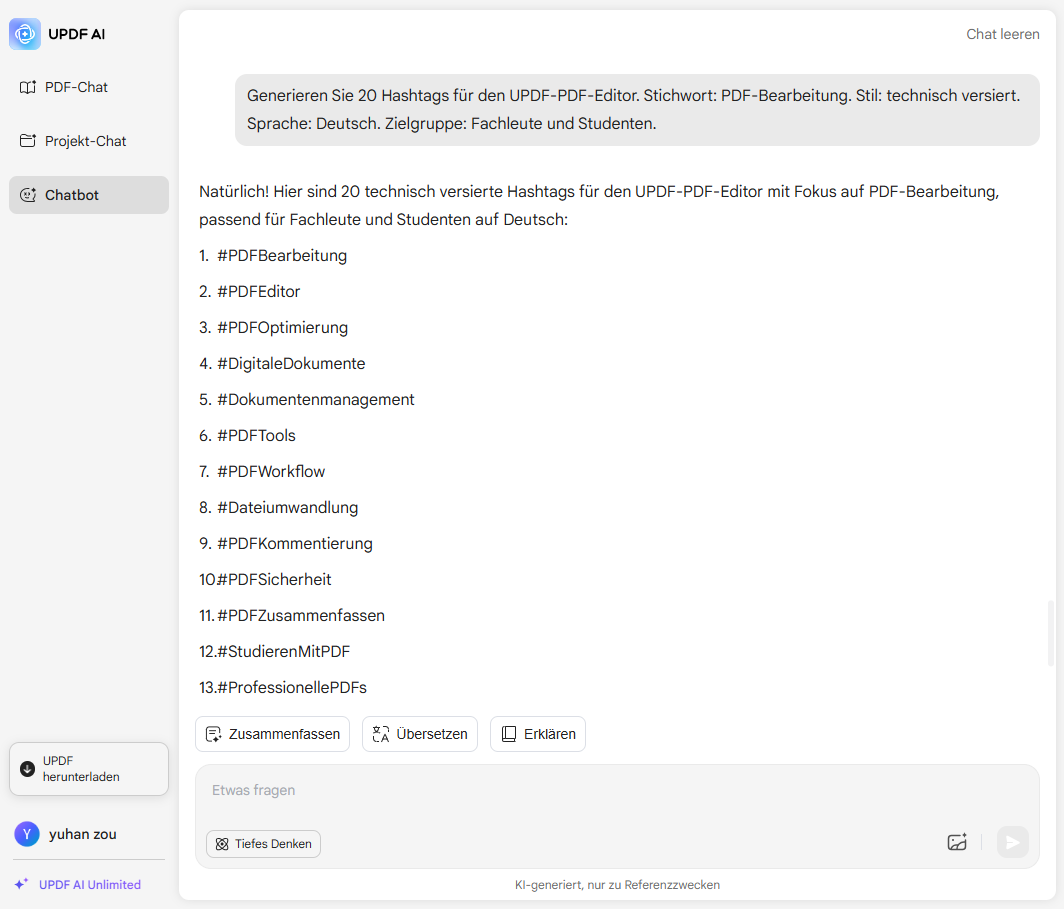The height and width of the screenshot is (909, 1064).
Task: Focus the Etwas fragen input field
Action: click(x=617, y=790)
